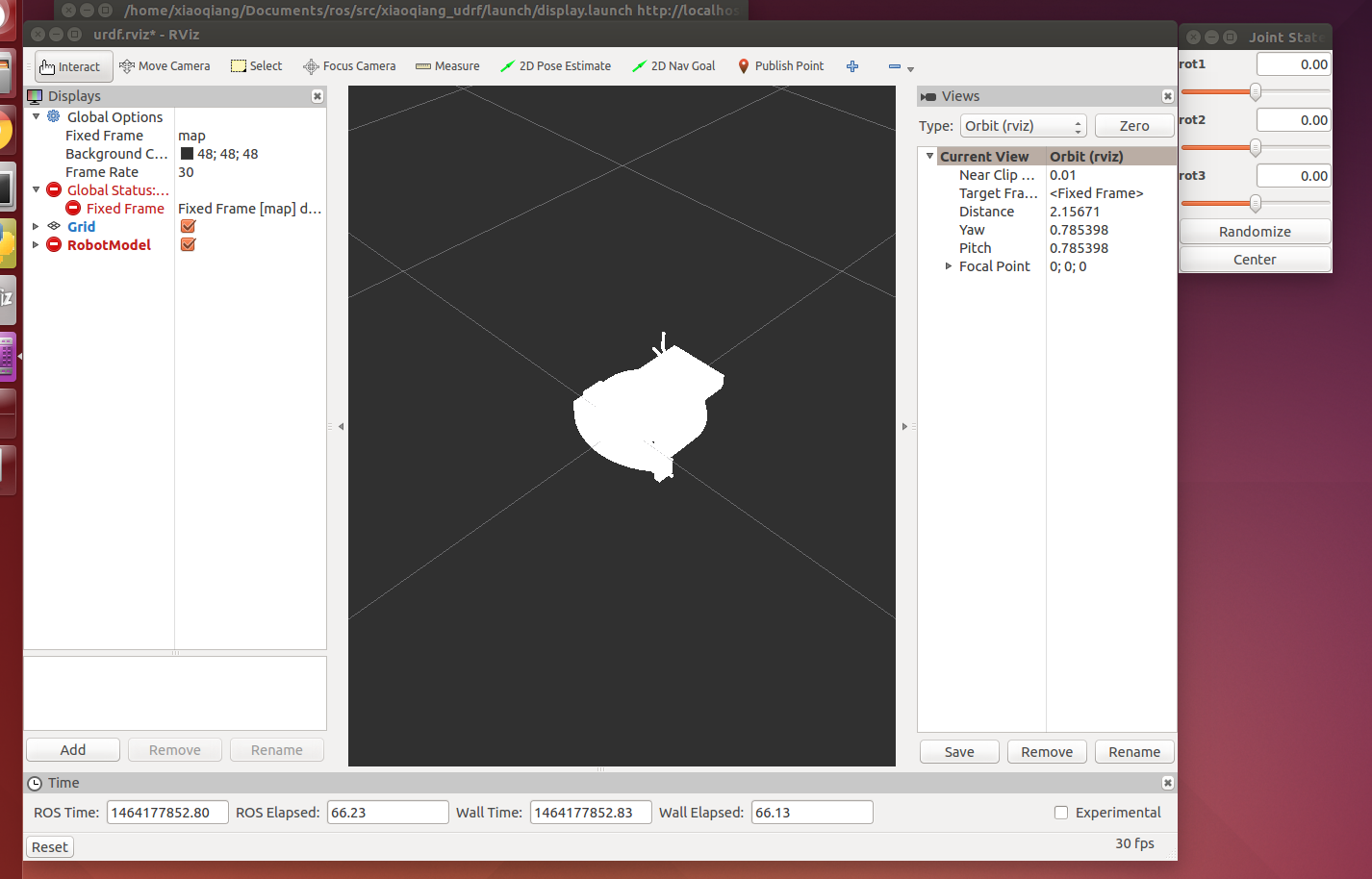The width and height of the screenshot is (1372, 879).
Task: Click the Fixed Frame error icon
Action: pyautogui.click(x=73, y=208)
